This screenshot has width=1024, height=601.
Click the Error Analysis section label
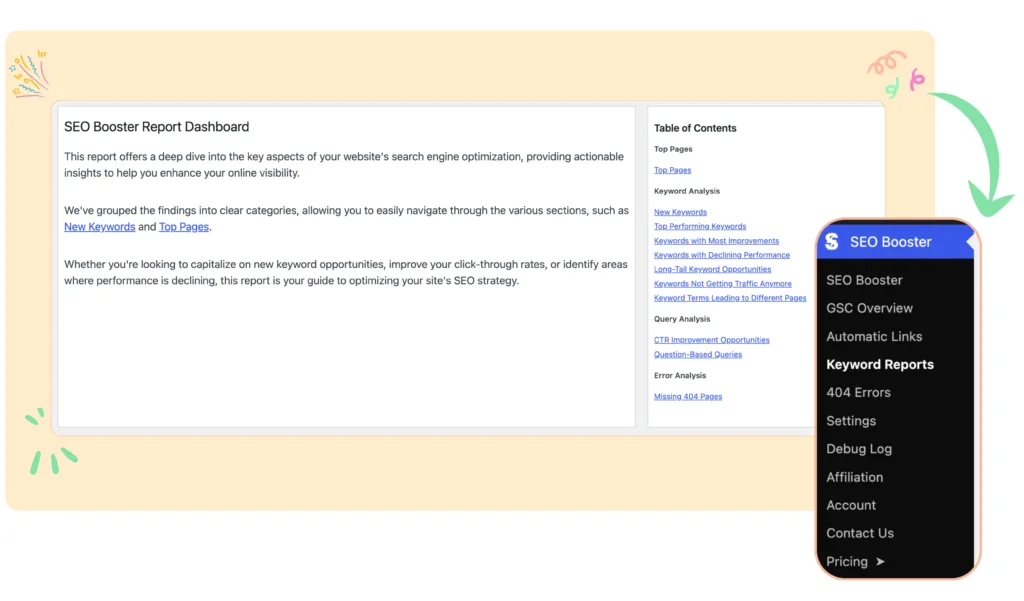pyautogui.click(x=680, y=376)
